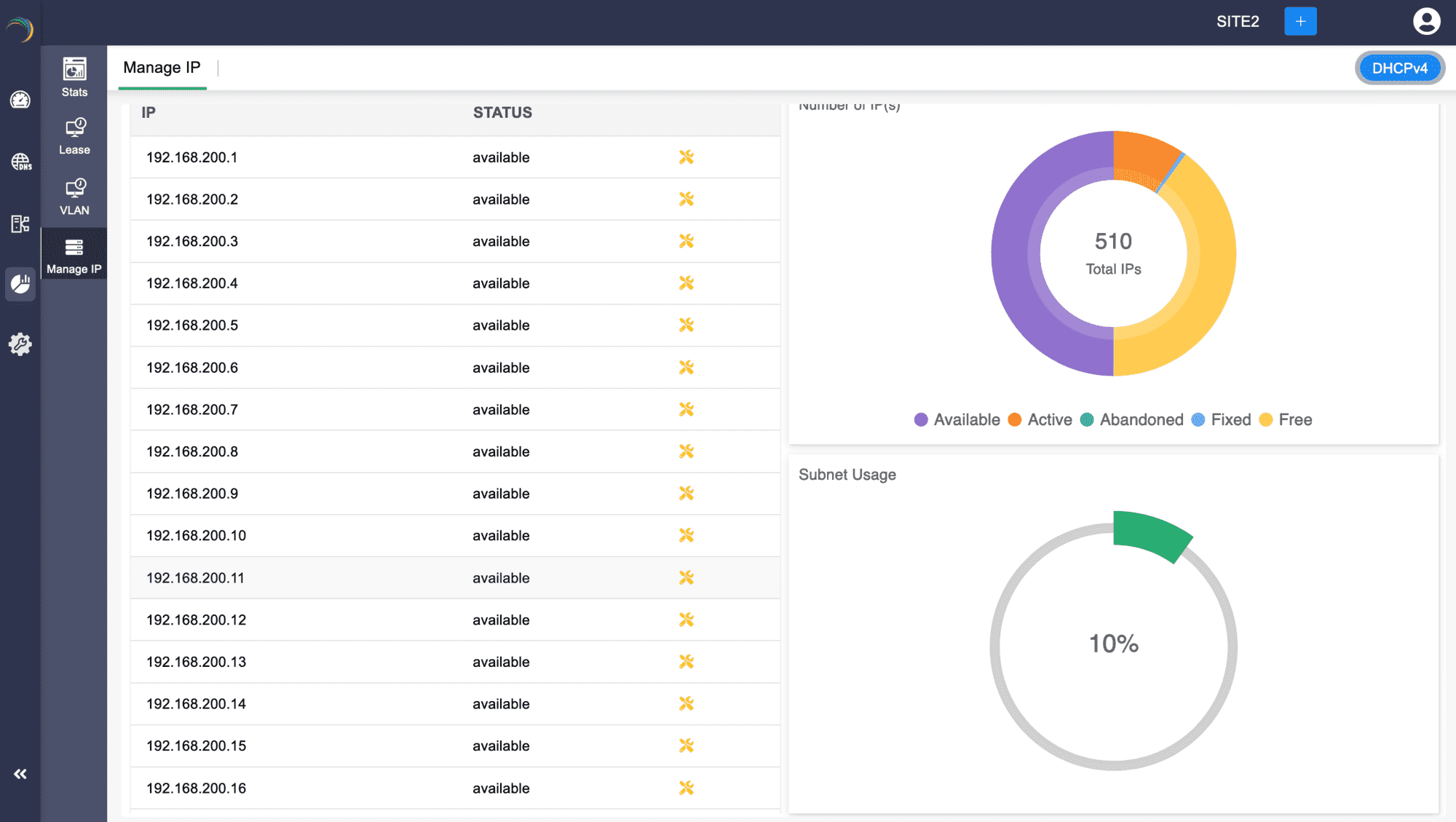The width and height of the screenshot is (1456, 822).
Task: Click the collapse sidebar toggle arrow
Action: click(x=20, y=774)
